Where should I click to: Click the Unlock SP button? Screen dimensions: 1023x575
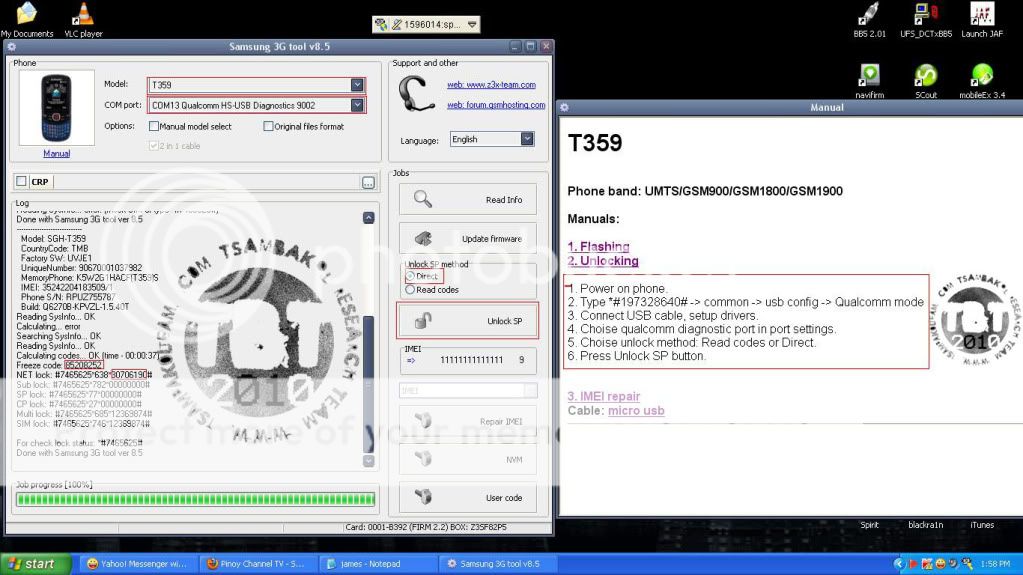tap(468, 320)
